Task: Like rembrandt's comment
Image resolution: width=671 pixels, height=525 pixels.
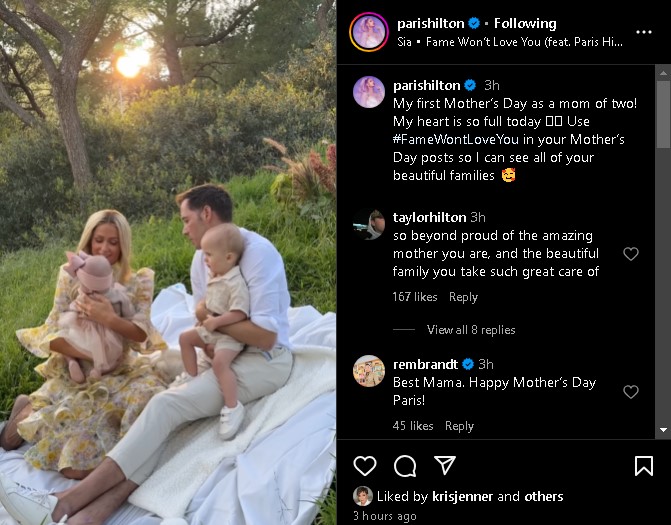Action: [x=631, y=392]
